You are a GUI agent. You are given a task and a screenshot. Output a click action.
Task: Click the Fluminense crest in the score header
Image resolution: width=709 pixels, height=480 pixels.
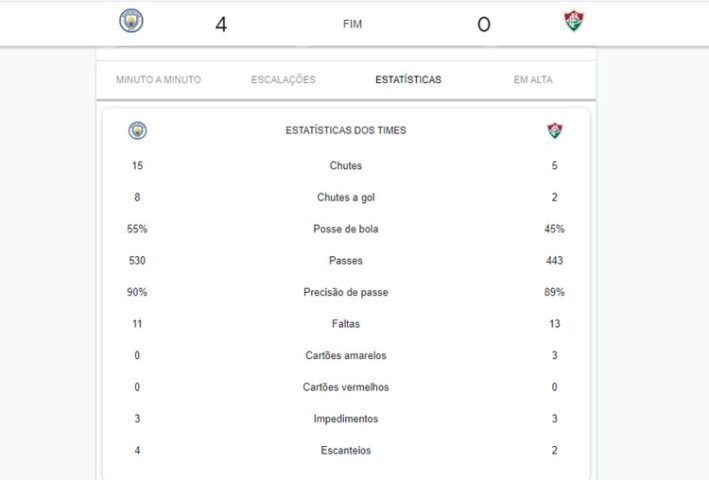tap(574, 22)
